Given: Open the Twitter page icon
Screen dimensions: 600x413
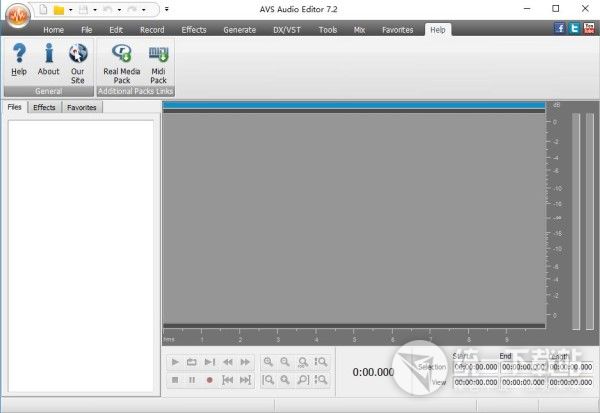Looking at the screenshot, I should [x=574, y=28].
